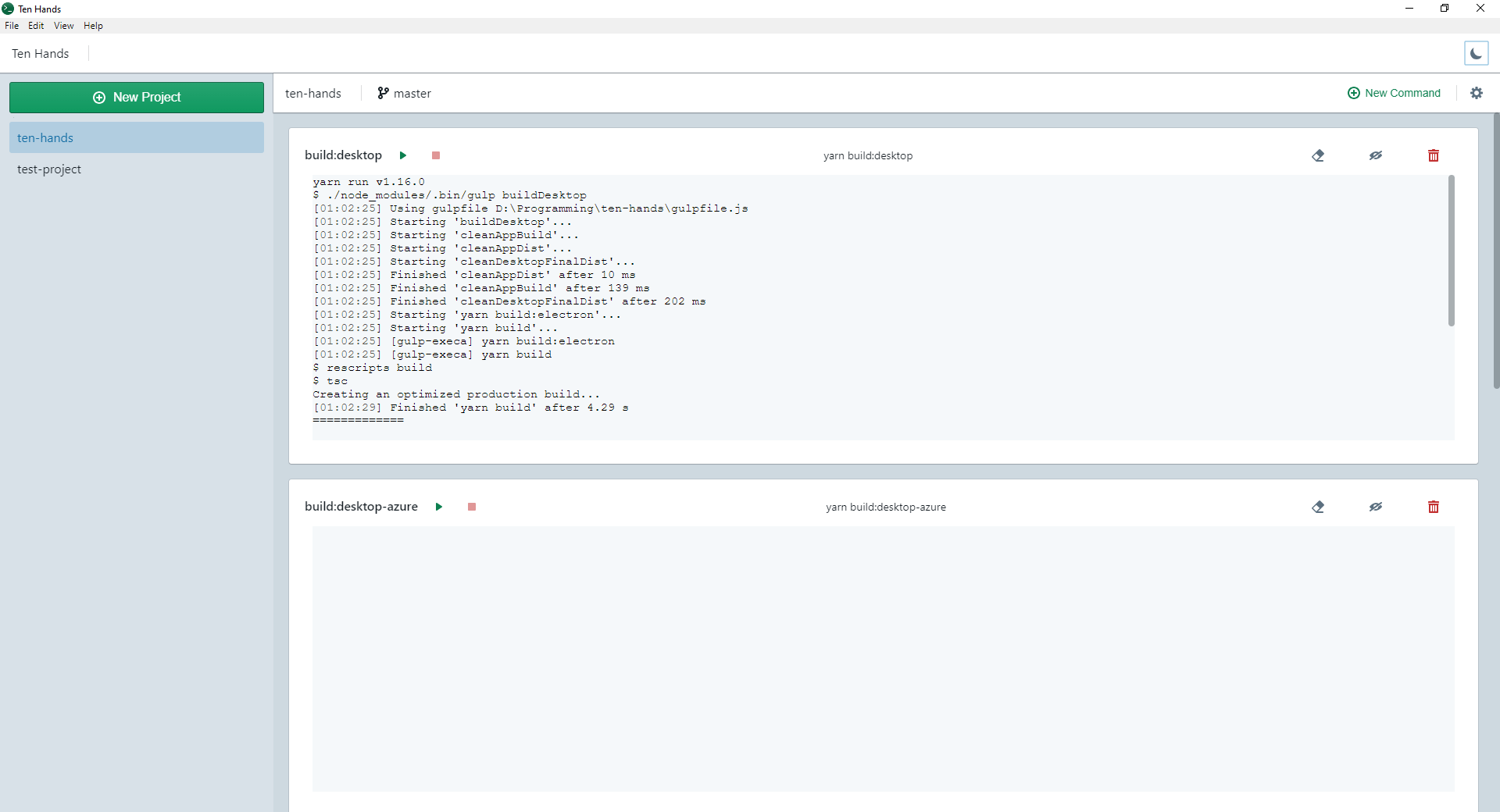Click 'Creating an optimized production build...' line
Image resolution: width=1500 pixels, height=812 pixels.
pos(456,394)
